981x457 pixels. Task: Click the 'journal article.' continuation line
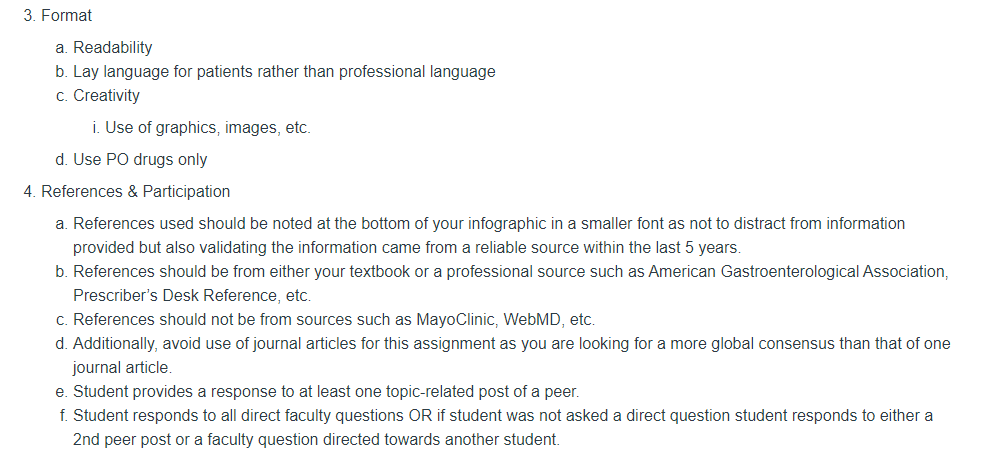[x=123, y=367]
